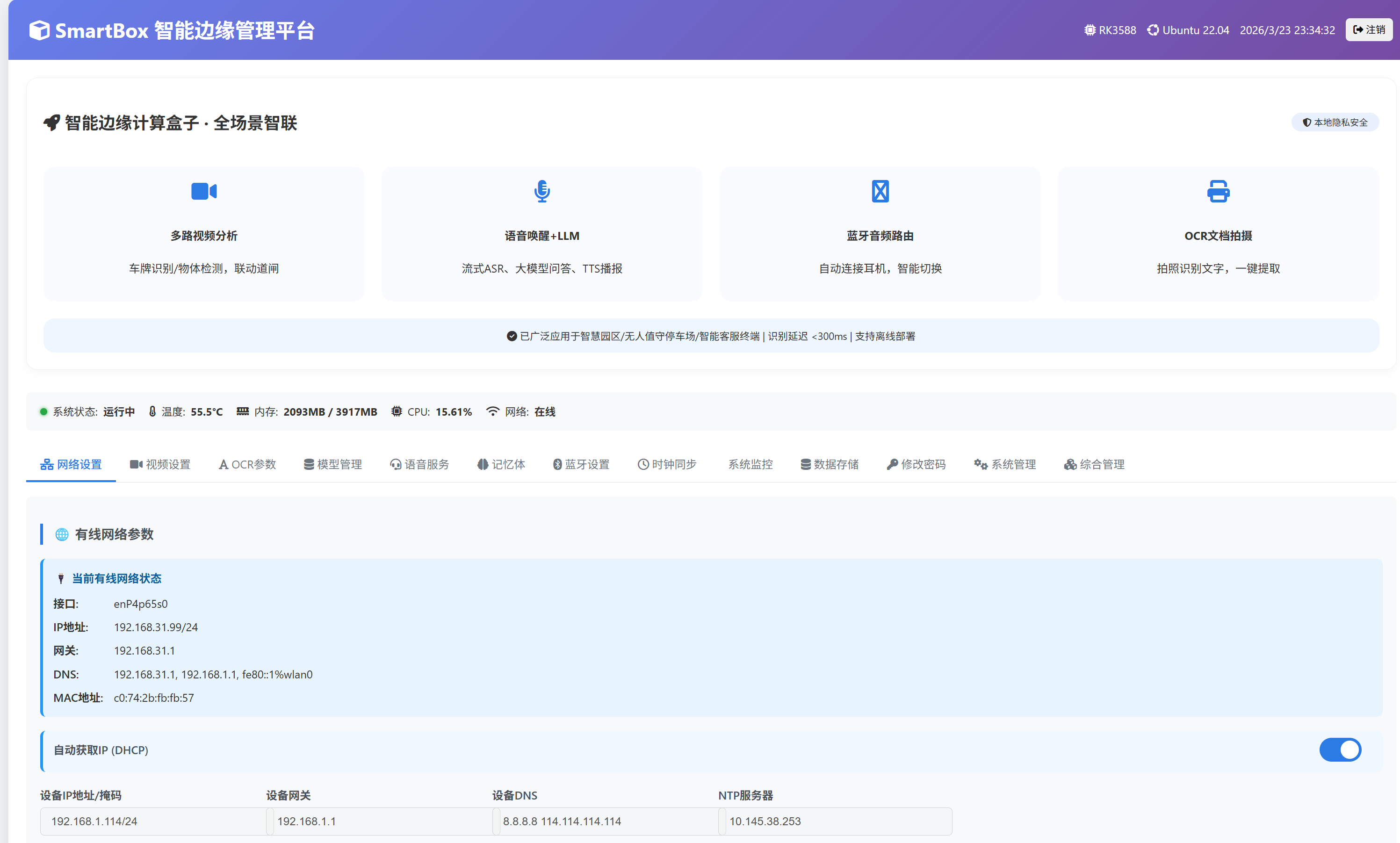The image size is (1400, 843).
Task: Select the 多路视频分析 camera icon
Action: pos(203,191)
